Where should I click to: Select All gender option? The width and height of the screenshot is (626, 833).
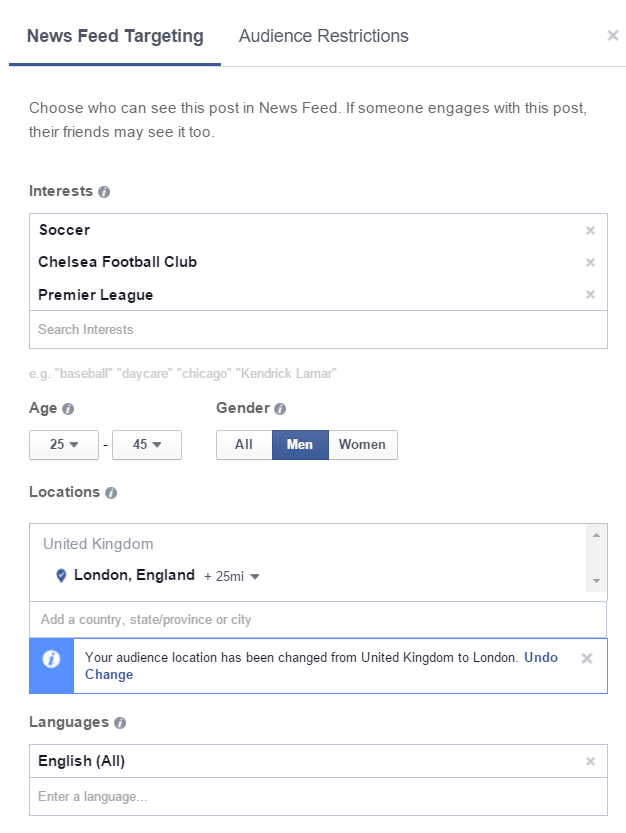point(244,445)
